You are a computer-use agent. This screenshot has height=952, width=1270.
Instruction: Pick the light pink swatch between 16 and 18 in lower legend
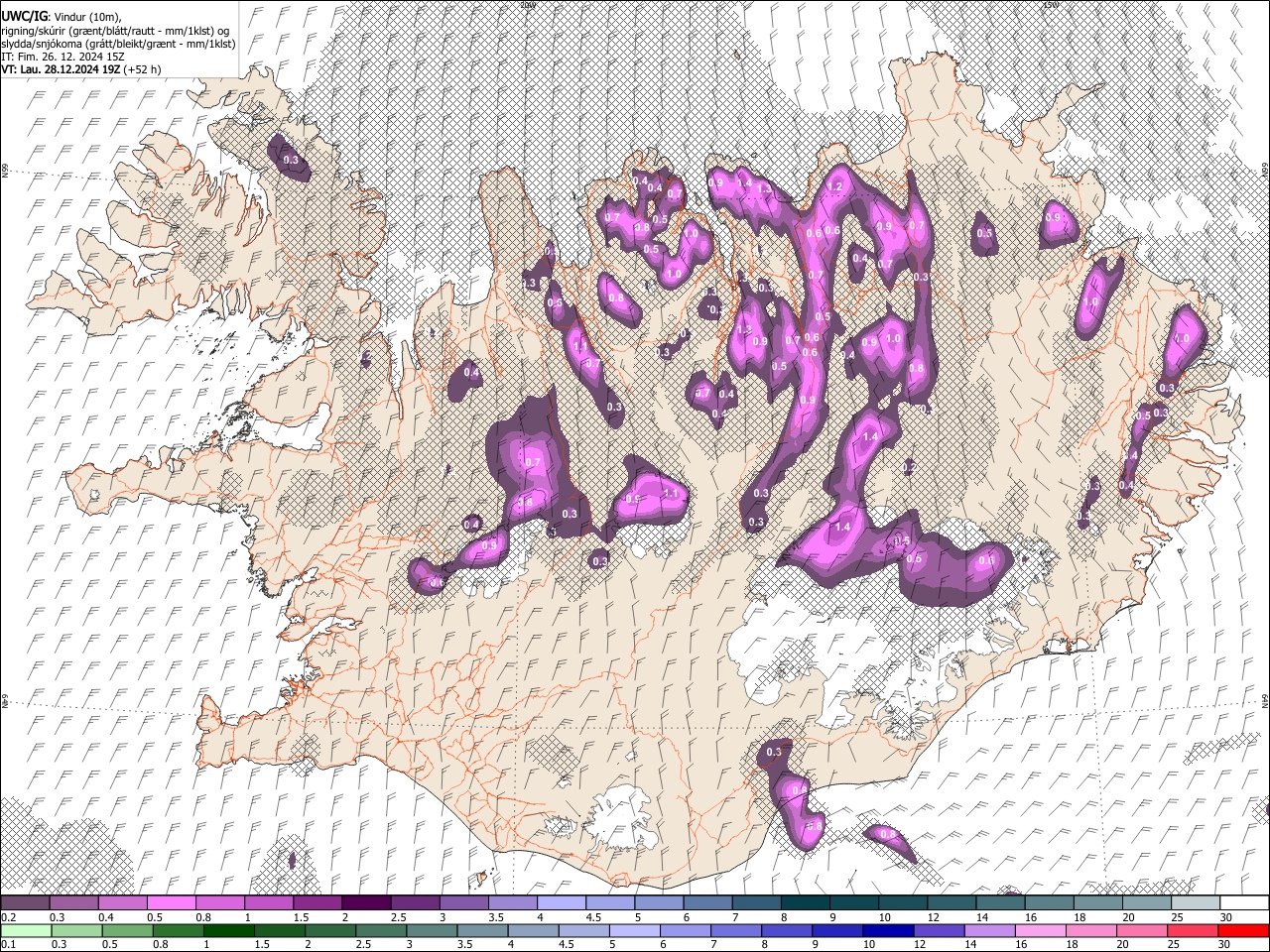(1041, 930)
